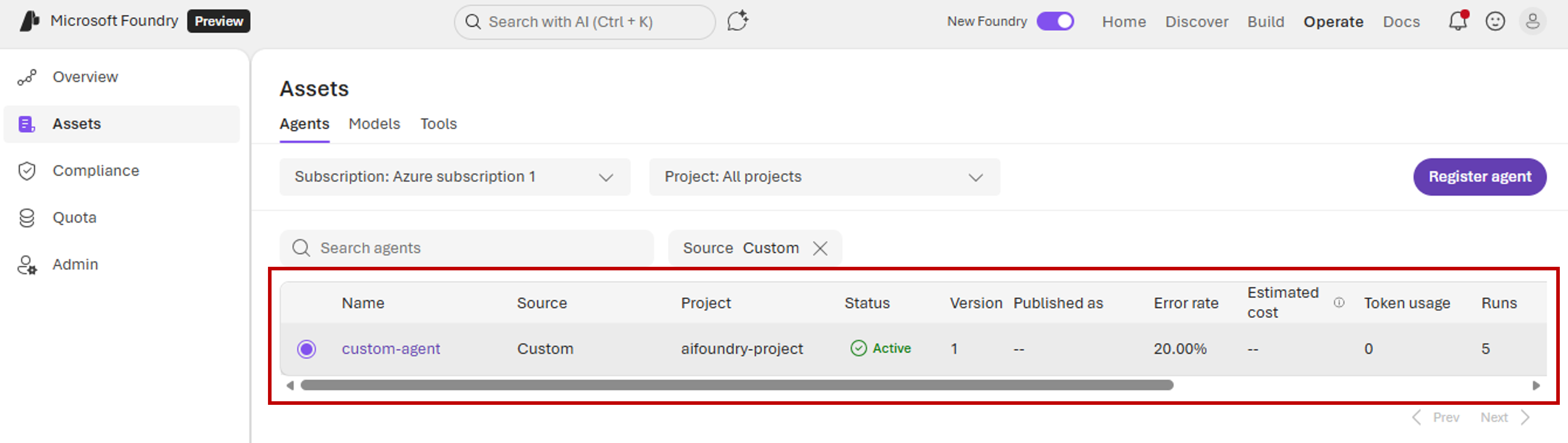The image size is (1568, 443).
Task: Click the Compliance shield icon
Action: tap(27, 171)
